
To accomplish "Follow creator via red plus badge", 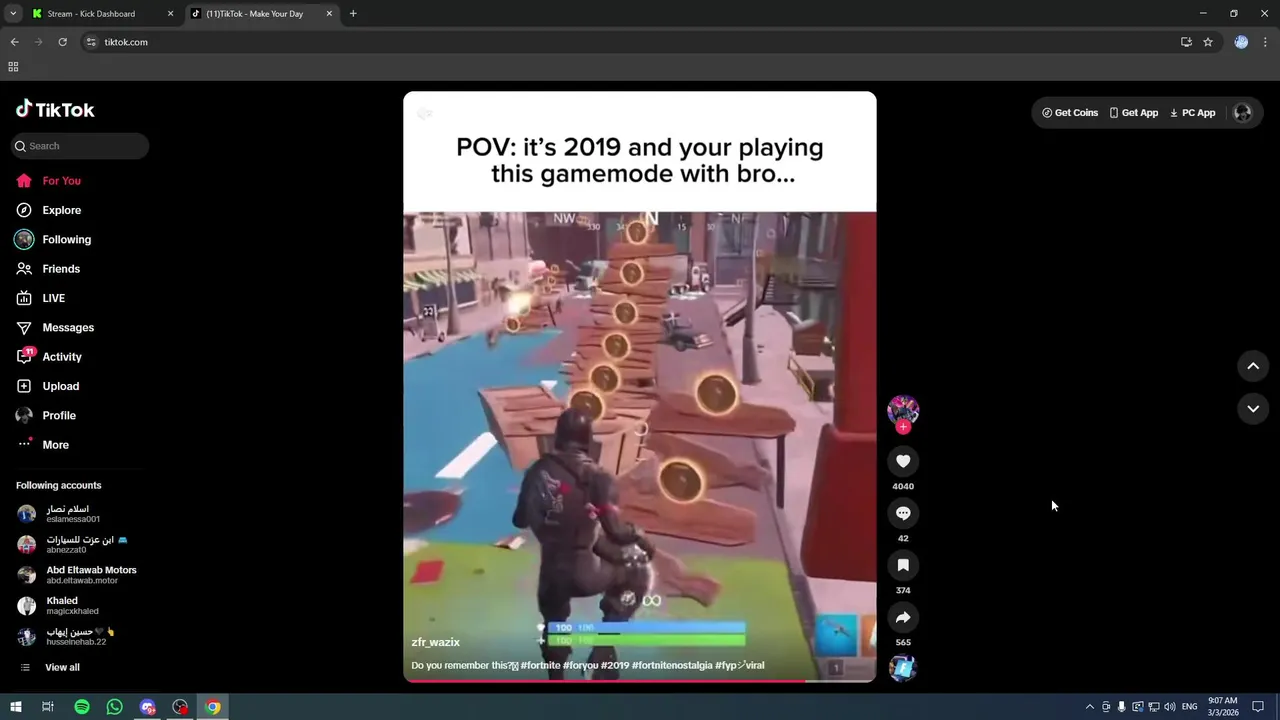I will [903, 427].
